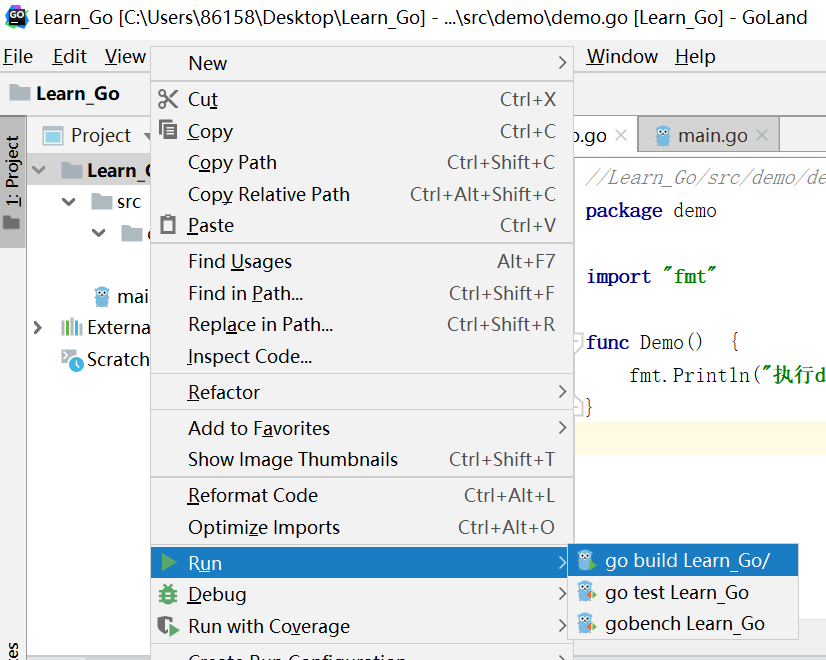
Task: Expand the External Libraries node
Action: tap(37, 328)
